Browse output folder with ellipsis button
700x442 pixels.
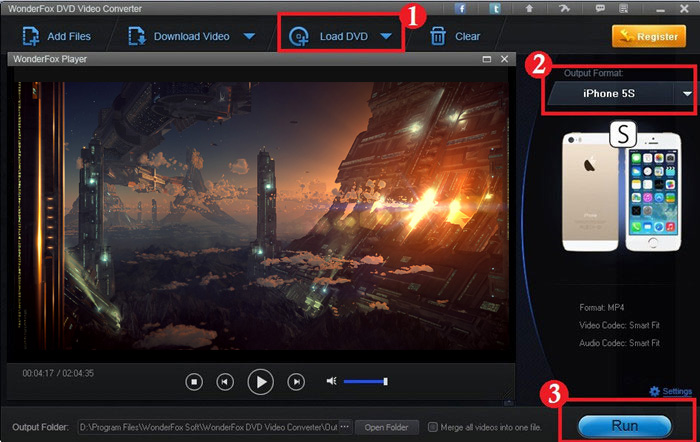(x=345, y=427)
